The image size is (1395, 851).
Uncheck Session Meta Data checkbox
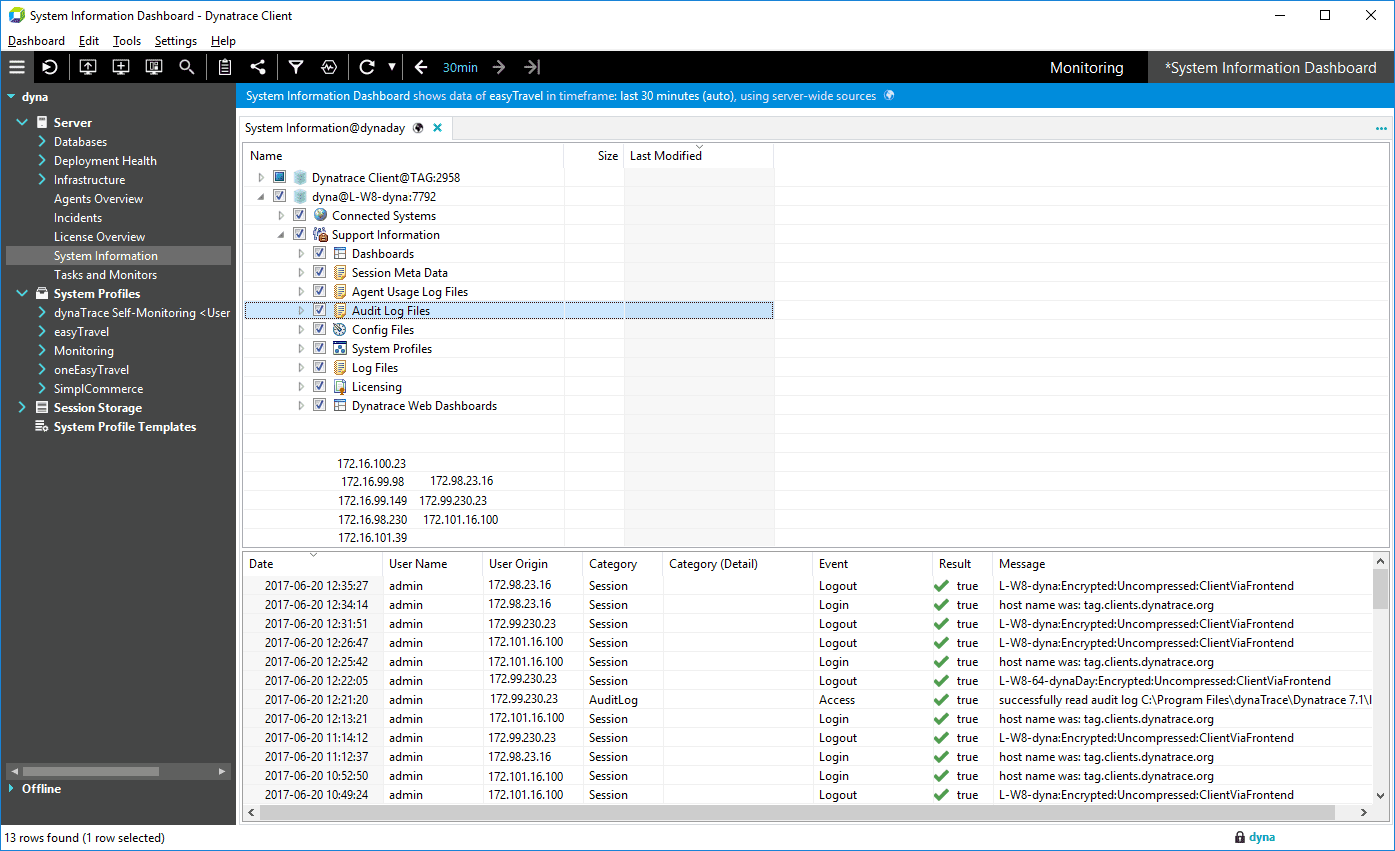click(x=319, y=272)
